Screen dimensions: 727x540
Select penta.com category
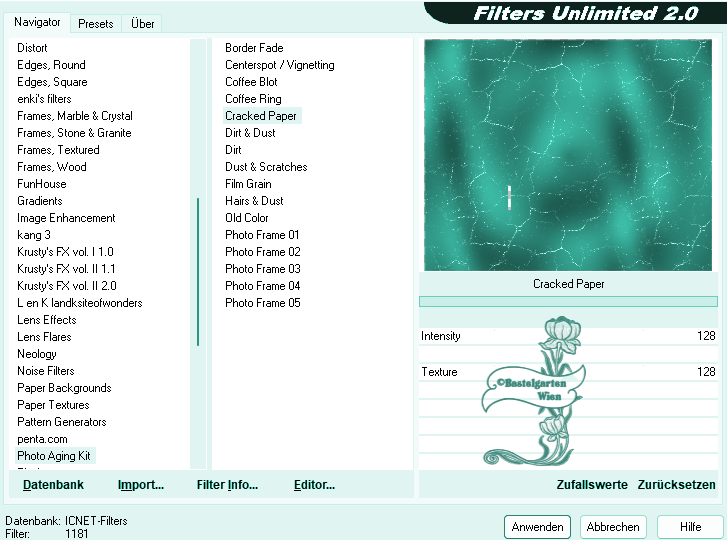[42, 439]
